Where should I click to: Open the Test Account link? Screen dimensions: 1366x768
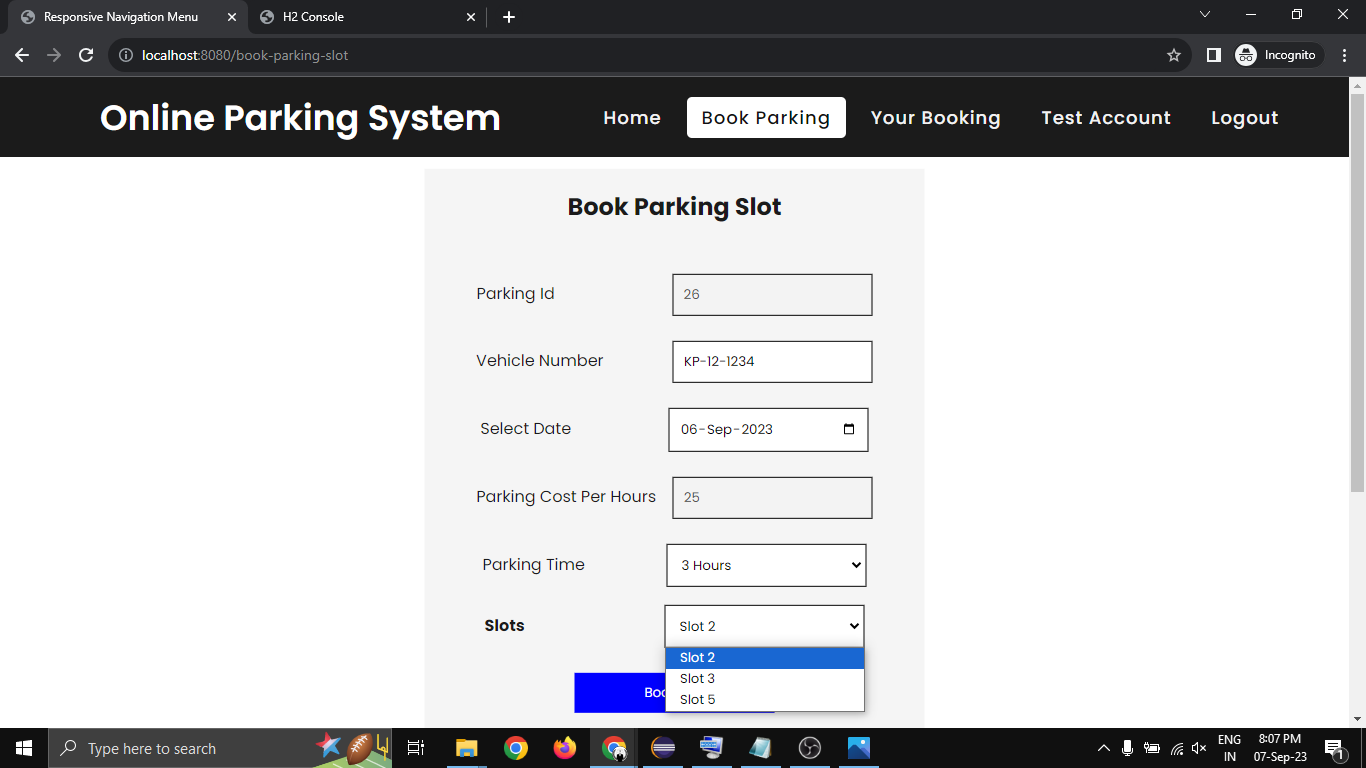coord(1105,118)
